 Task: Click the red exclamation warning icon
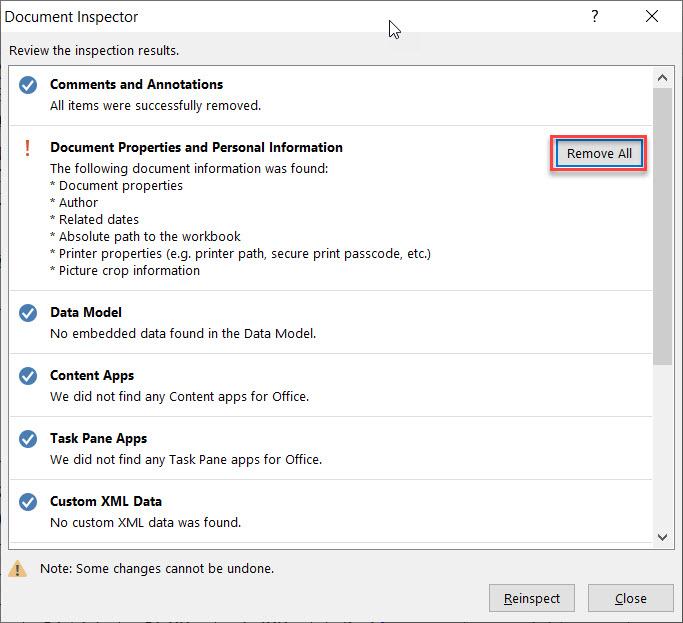pyautogui.click(x=28, y=148)
